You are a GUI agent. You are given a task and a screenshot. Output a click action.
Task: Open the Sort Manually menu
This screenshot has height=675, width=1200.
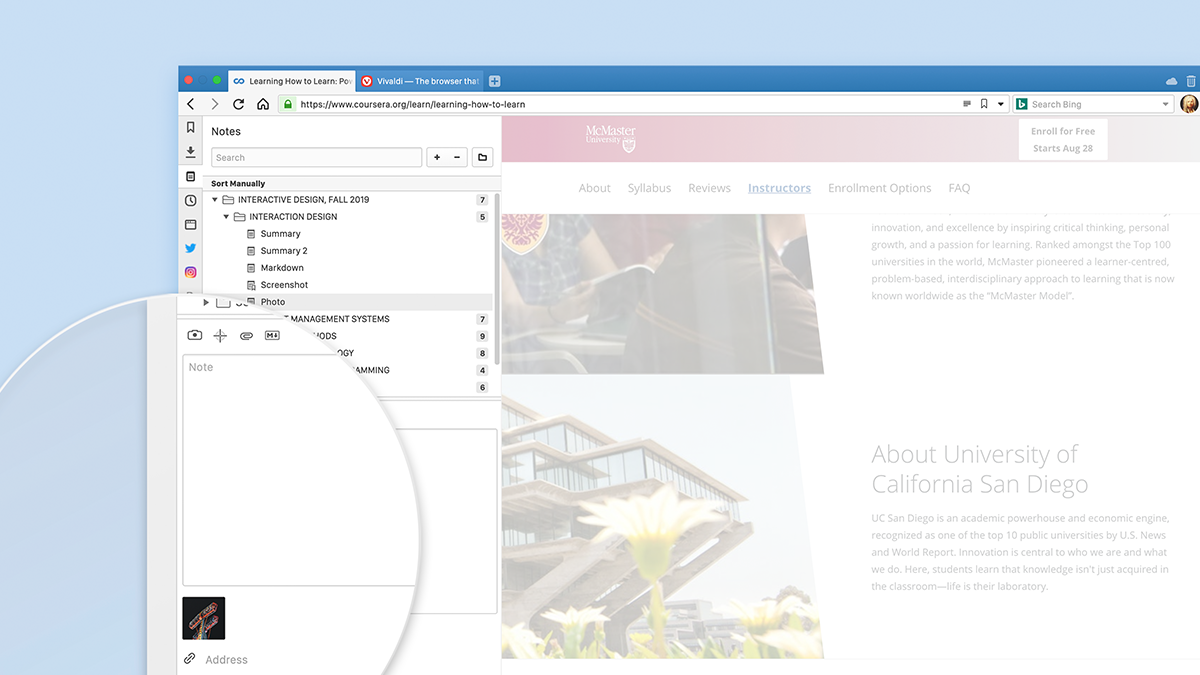tap(238, 184)
